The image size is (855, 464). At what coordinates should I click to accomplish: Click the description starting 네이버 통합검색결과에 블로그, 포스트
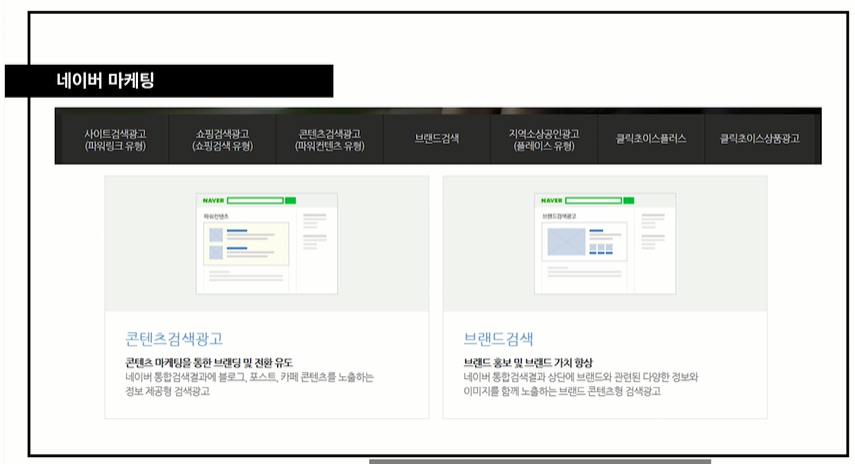[249, 377]
